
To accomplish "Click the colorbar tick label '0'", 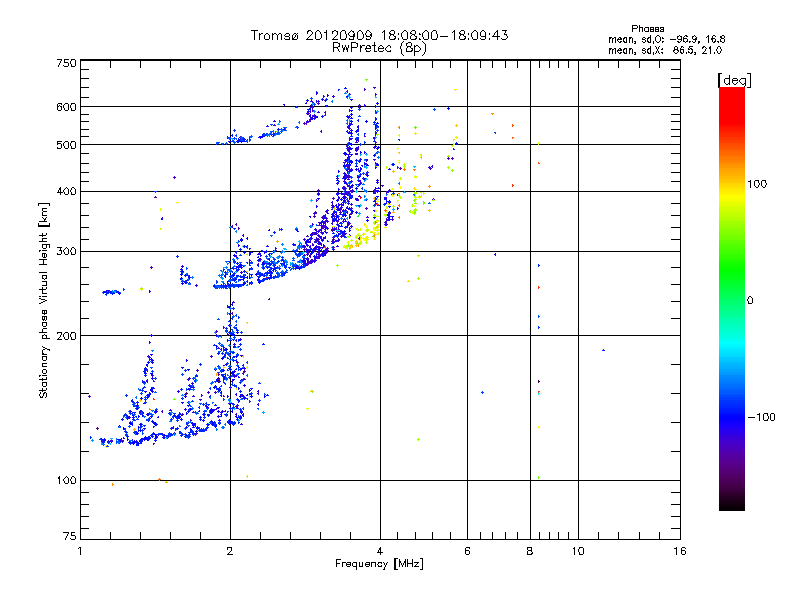I will [x=750, y=301].
